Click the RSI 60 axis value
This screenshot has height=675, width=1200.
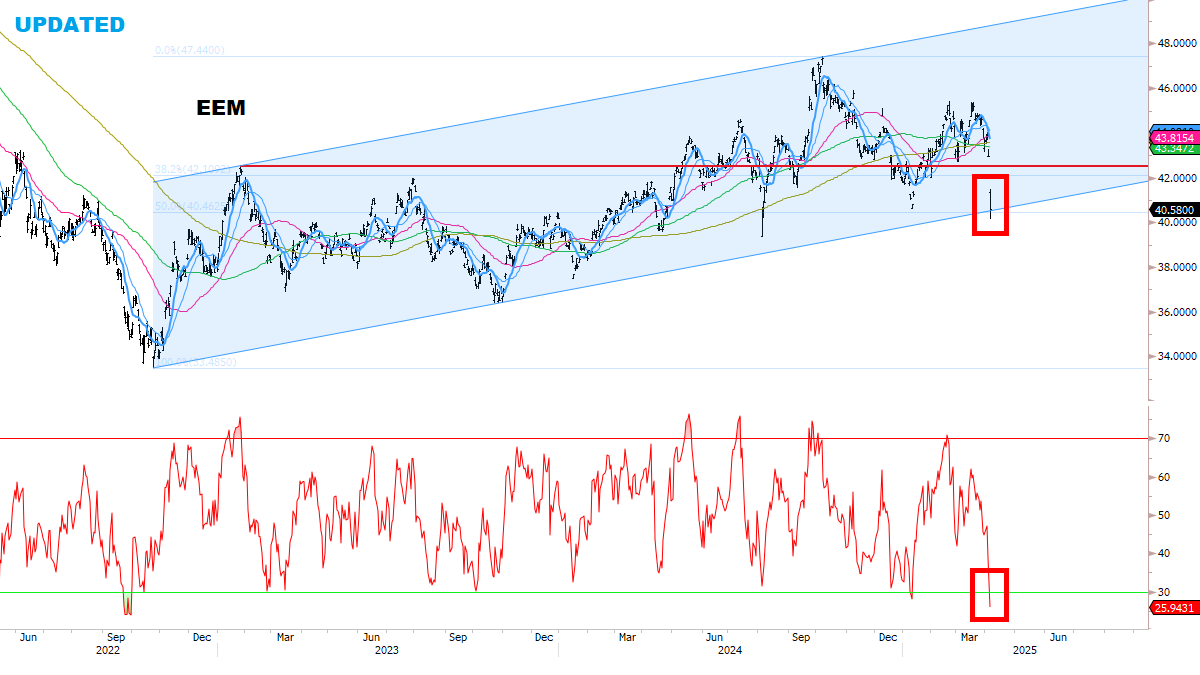1163,477
